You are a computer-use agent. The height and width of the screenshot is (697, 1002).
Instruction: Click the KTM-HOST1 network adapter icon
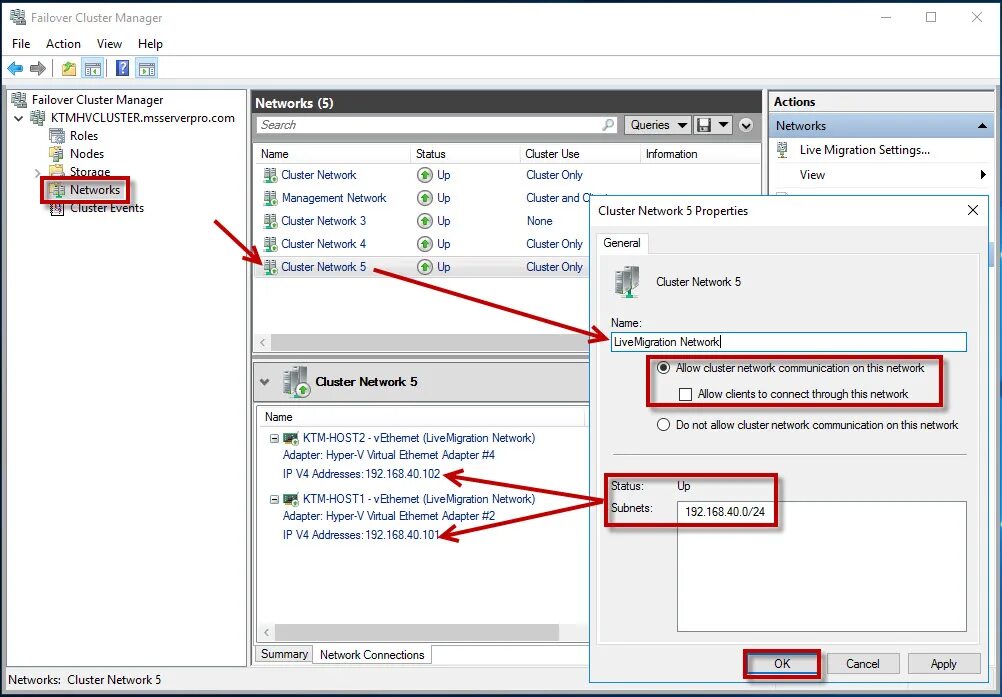coord(291,499)
